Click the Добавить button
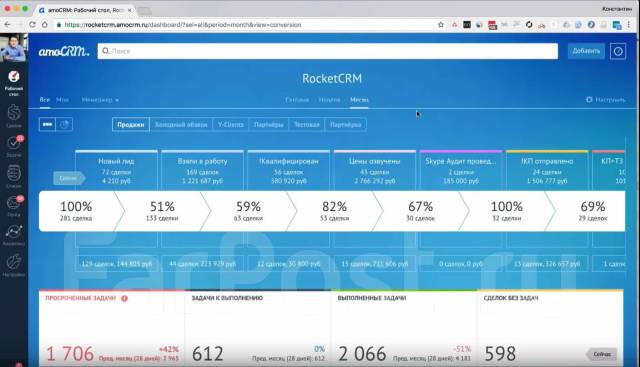Viewport: 640px width, 367px height. [x=586, y=51]
